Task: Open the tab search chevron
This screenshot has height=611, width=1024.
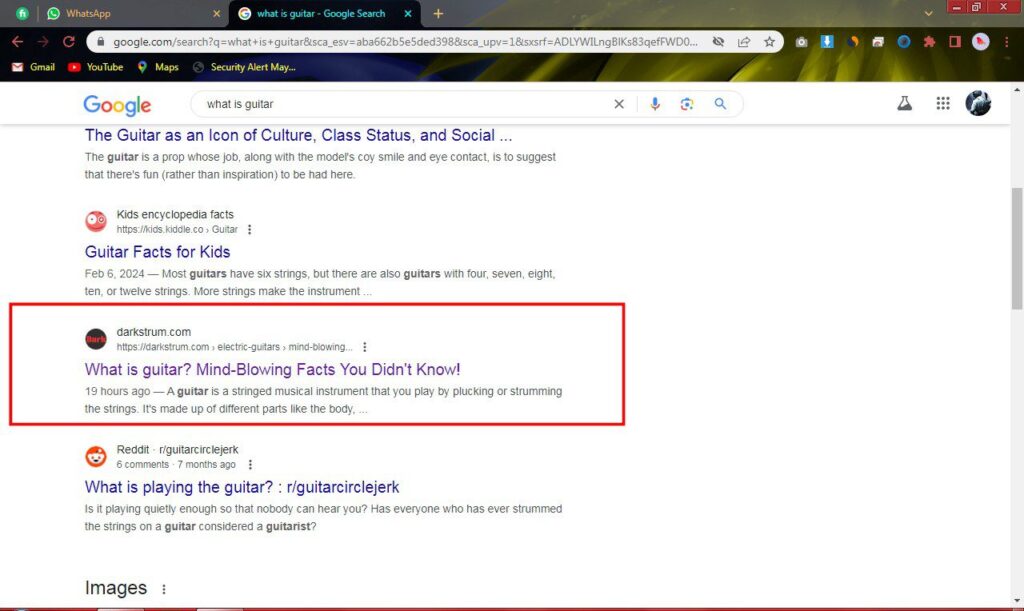Action: pyautogui.click(x=928, y=14)
